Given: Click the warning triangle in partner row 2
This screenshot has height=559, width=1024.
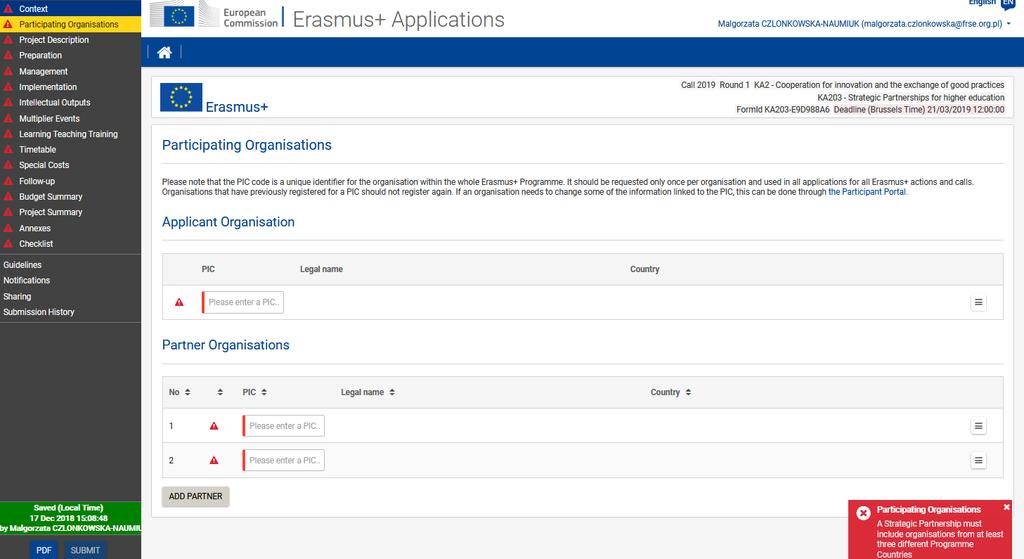Looking at the screenshot, I should click(x=214, y=460).
